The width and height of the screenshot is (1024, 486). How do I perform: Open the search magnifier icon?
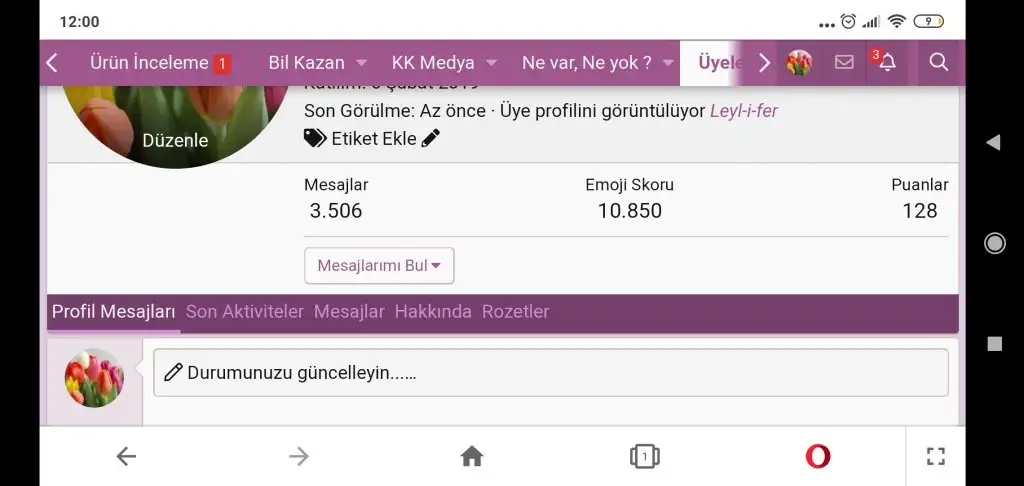938,63
